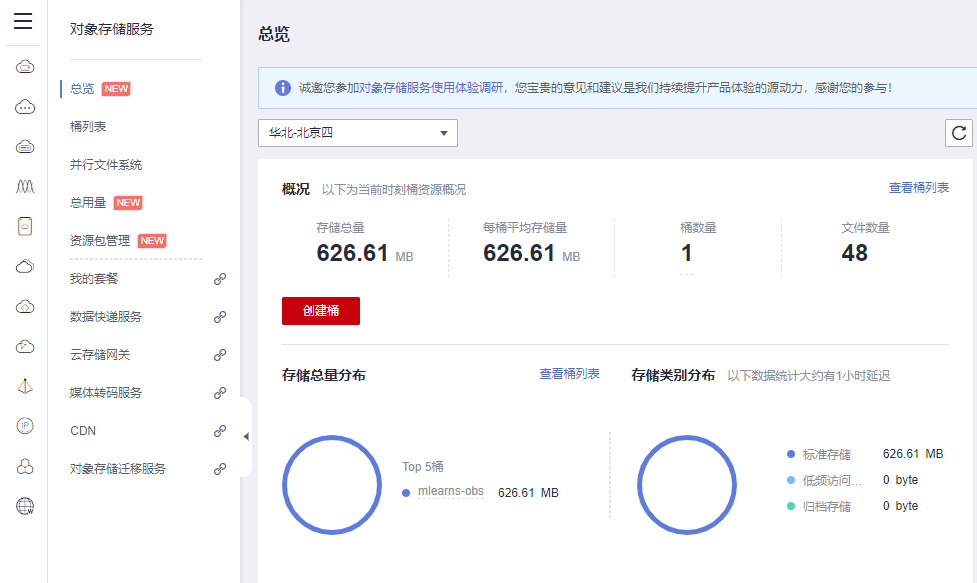Click the topmost cloud icon in service rail

coord(23,66)
